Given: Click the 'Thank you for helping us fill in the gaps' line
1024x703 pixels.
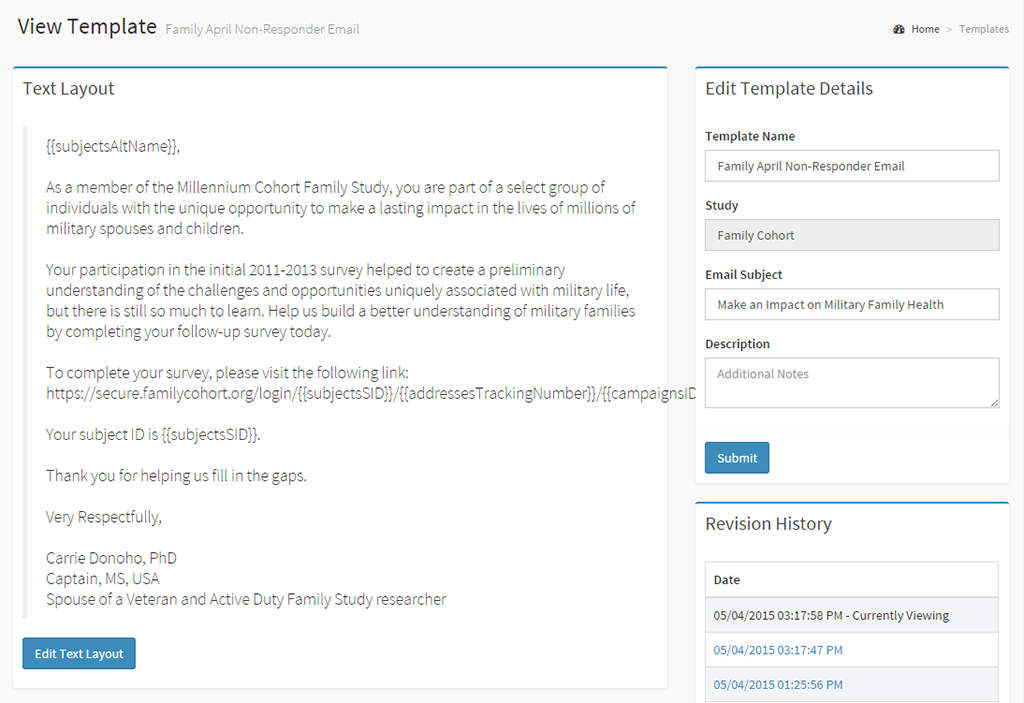Looking at the screenshot, I should point(176,476).
